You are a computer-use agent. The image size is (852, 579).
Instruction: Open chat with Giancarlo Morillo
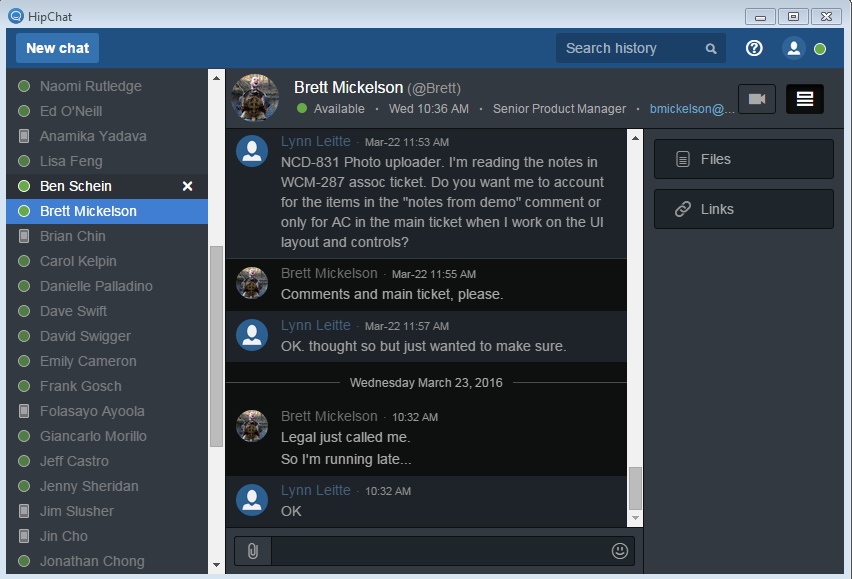coord(107,436)
